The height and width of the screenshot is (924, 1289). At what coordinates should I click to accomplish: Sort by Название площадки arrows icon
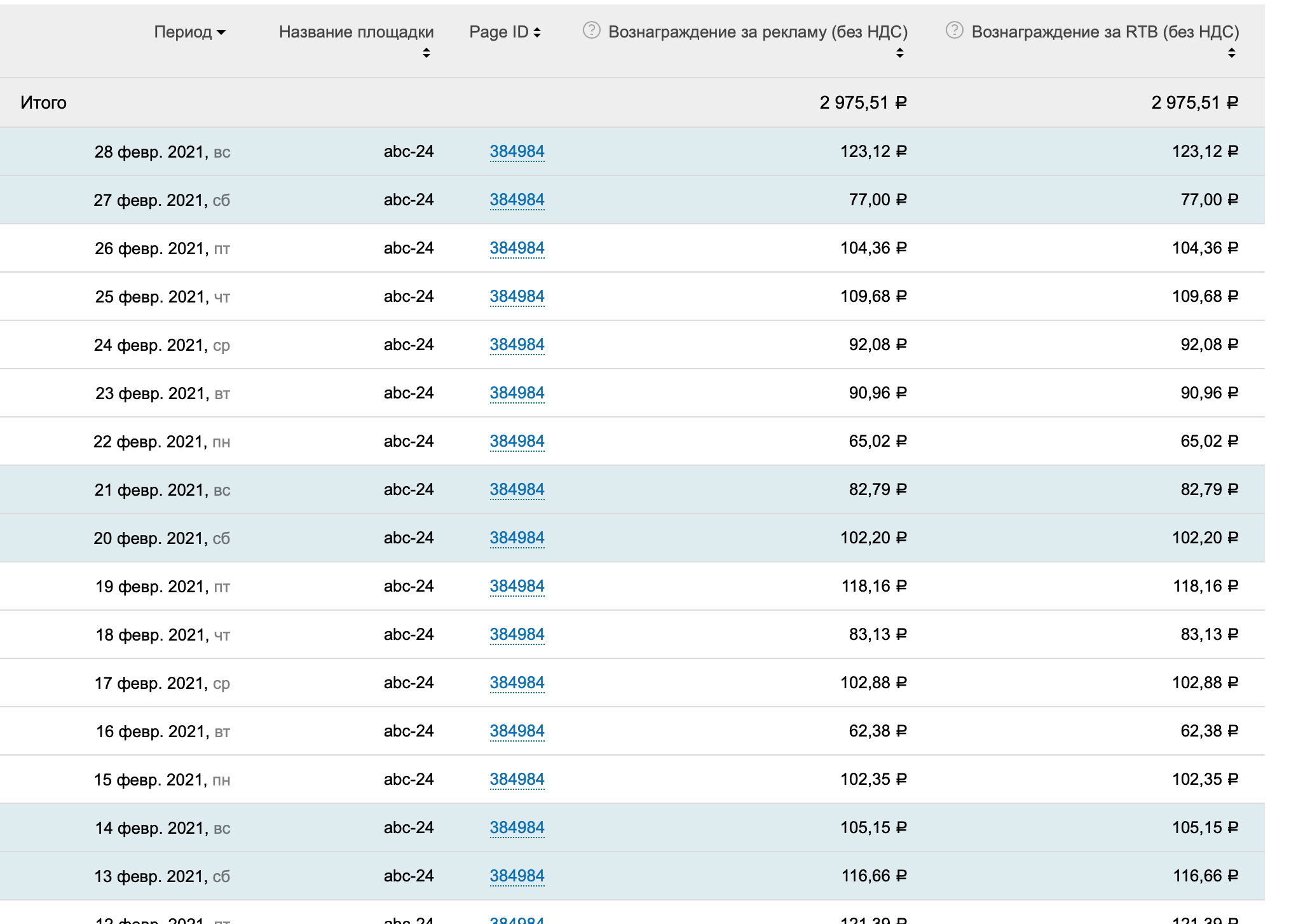(x=426, y=53)
